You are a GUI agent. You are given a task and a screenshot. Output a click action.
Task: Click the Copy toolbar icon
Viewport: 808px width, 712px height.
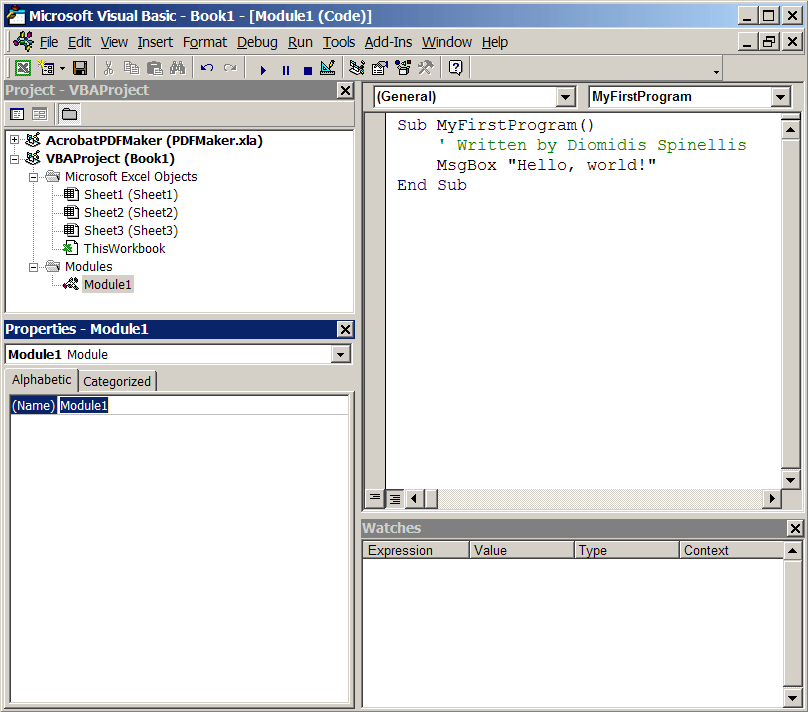tap(131, 68)
